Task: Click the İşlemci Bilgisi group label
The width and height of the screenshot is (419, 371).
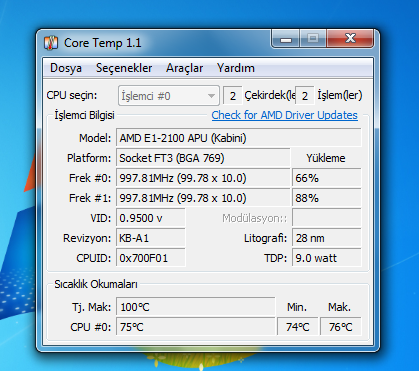Action: point(84,115)
